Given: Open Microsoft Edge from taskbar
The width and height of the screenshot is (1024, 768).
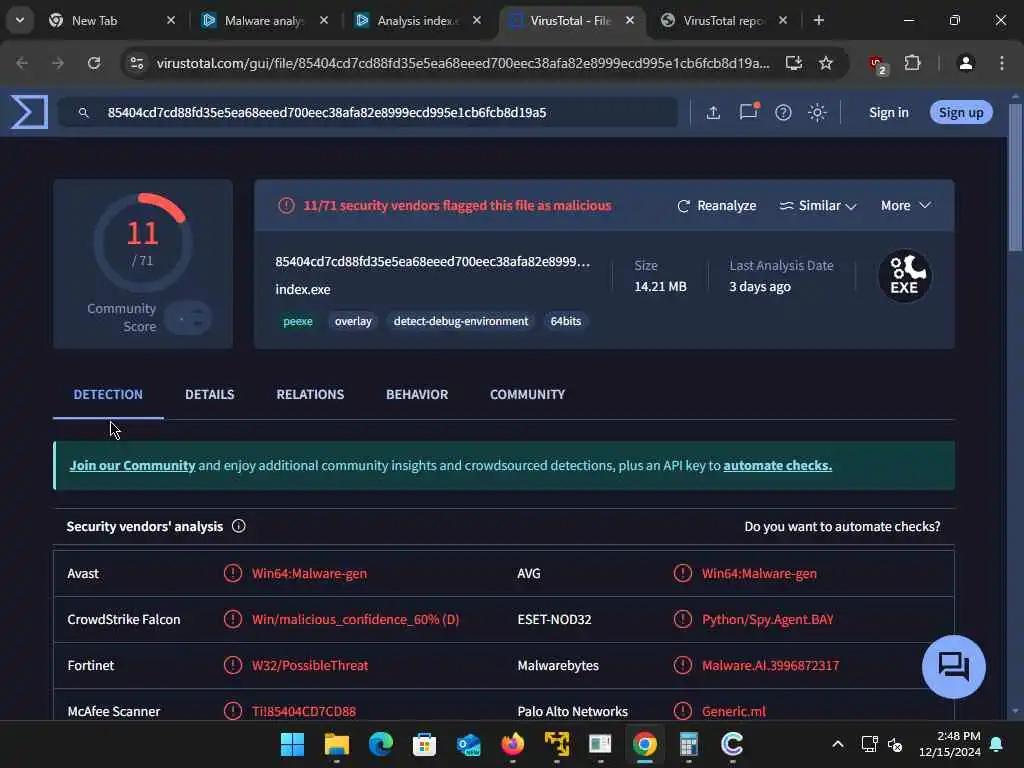Looking at the screenshot, I should click(x=381, y=744).
